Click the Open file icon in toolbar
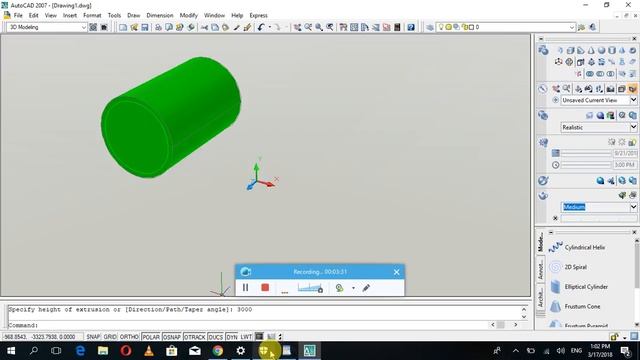The width and height of the screenshot is (640, 360). pos(134,27)
